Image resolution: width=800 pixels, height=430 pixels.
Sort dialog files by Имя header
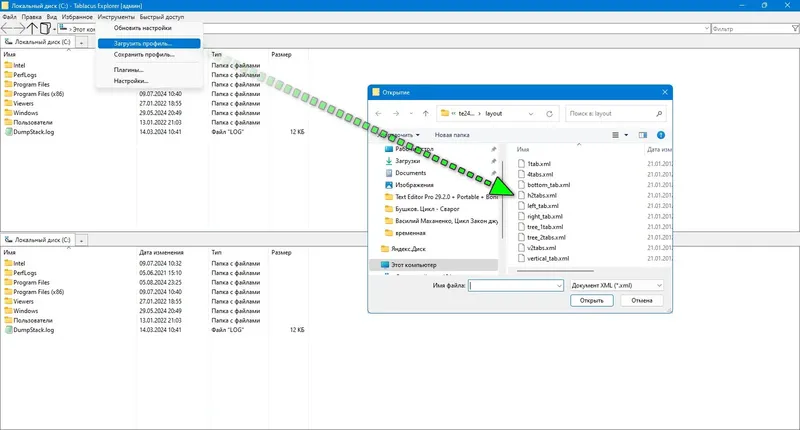[x=523, y=149]
